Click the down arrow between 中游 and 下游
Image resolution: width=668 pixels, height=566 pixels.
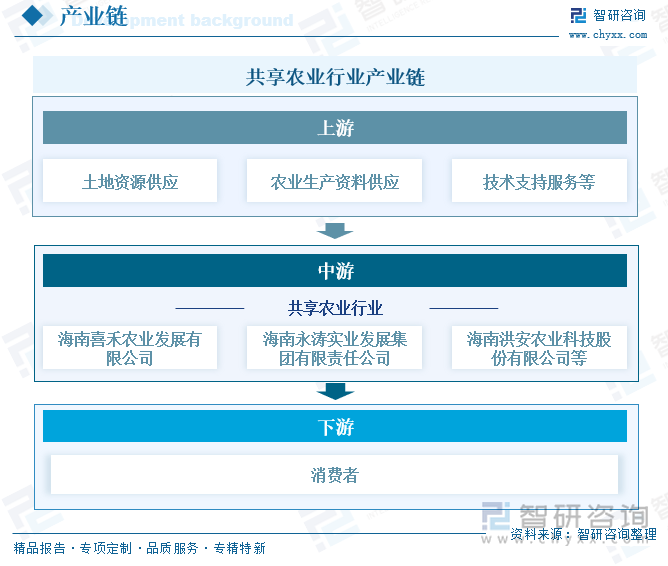335,391
